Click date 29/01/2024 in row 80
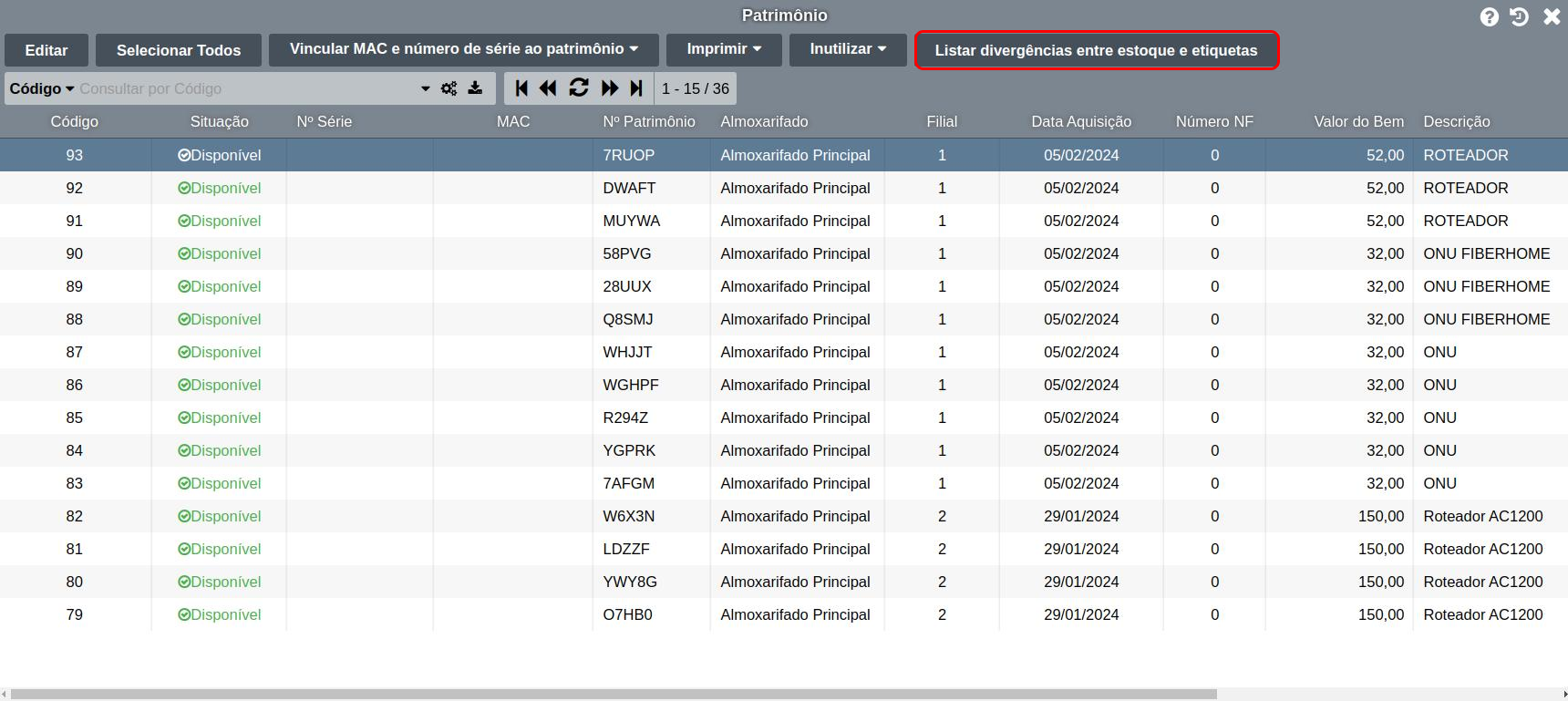Image resolution: width=1568 pixels, height=701 pixels. click(1081, 582)
